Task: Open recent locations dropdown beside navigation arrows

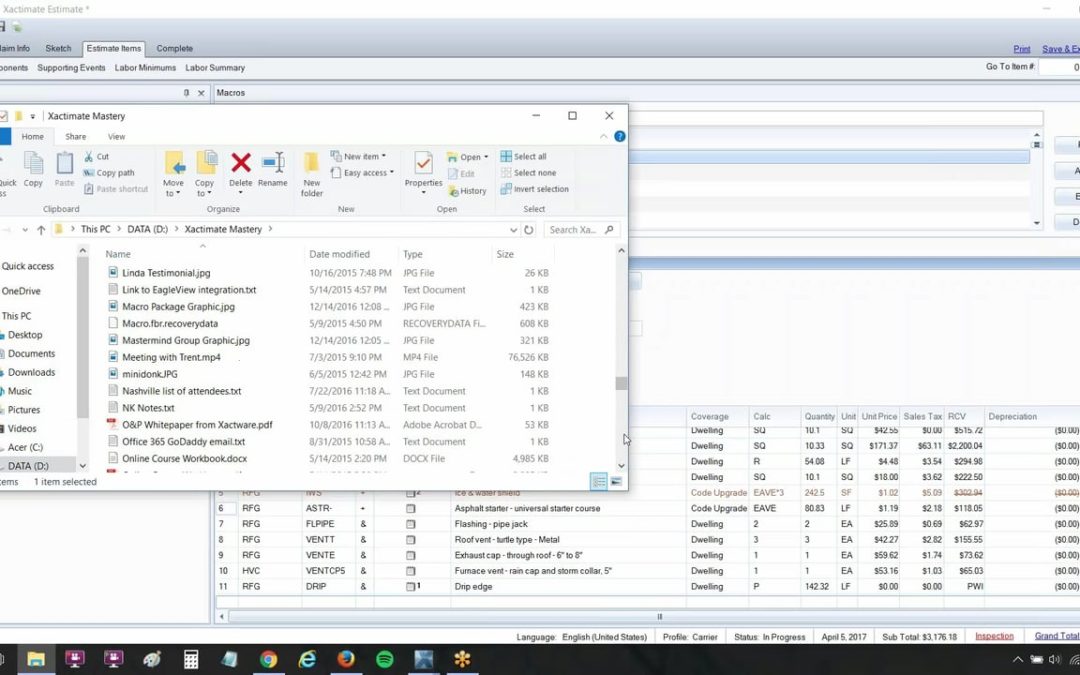Action: pyautogui.click(x=25, y=229)
